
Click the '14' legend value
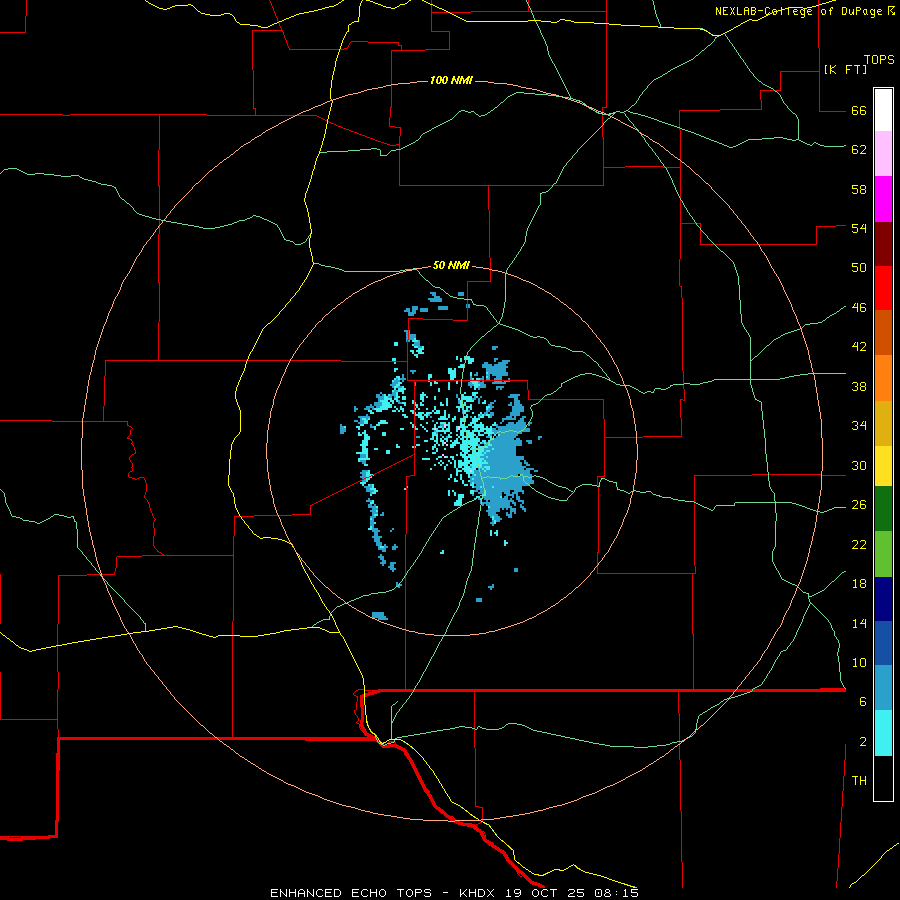coord(859,623)
